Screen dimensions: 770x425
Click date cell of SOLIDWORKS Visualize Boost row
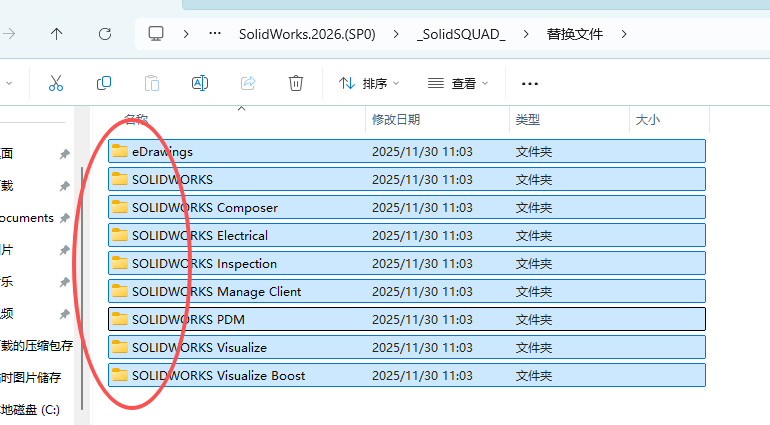click(x=422, y=375)
